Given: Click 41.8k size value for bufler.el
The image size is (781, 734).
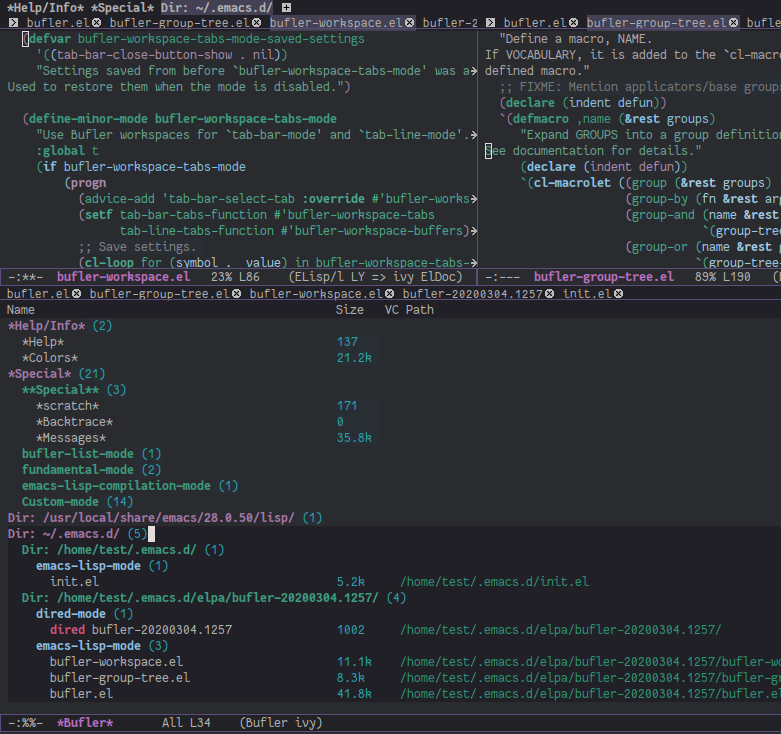Looking at the screenshot, I should point(354,693).
